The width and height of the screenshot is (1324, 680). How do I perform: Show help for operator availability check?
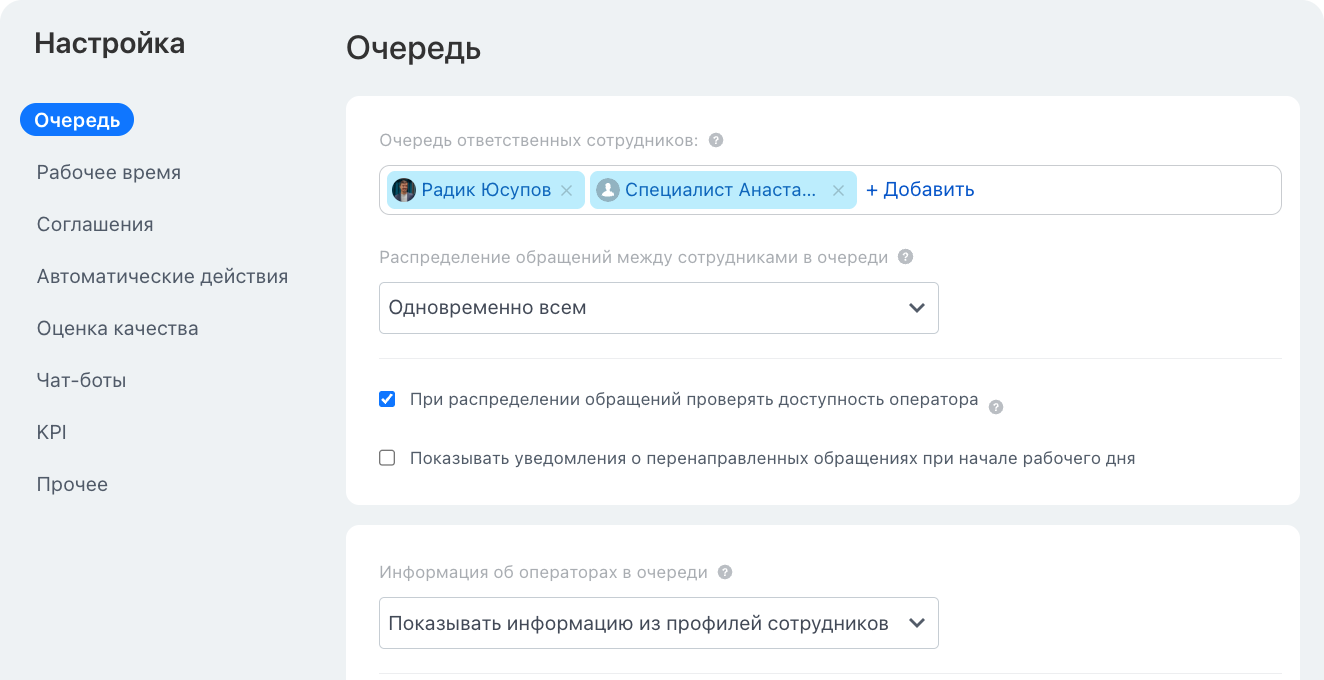pyautogui.click(x=996, y=407)
